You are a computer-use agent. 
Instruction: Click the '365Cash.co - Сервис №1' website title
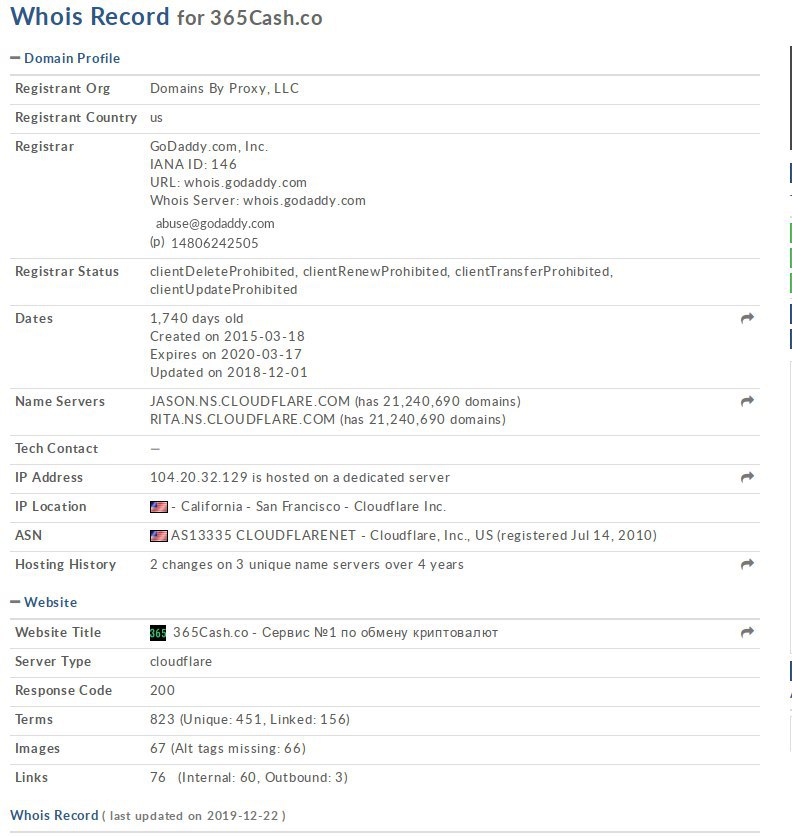pos(335,633)
